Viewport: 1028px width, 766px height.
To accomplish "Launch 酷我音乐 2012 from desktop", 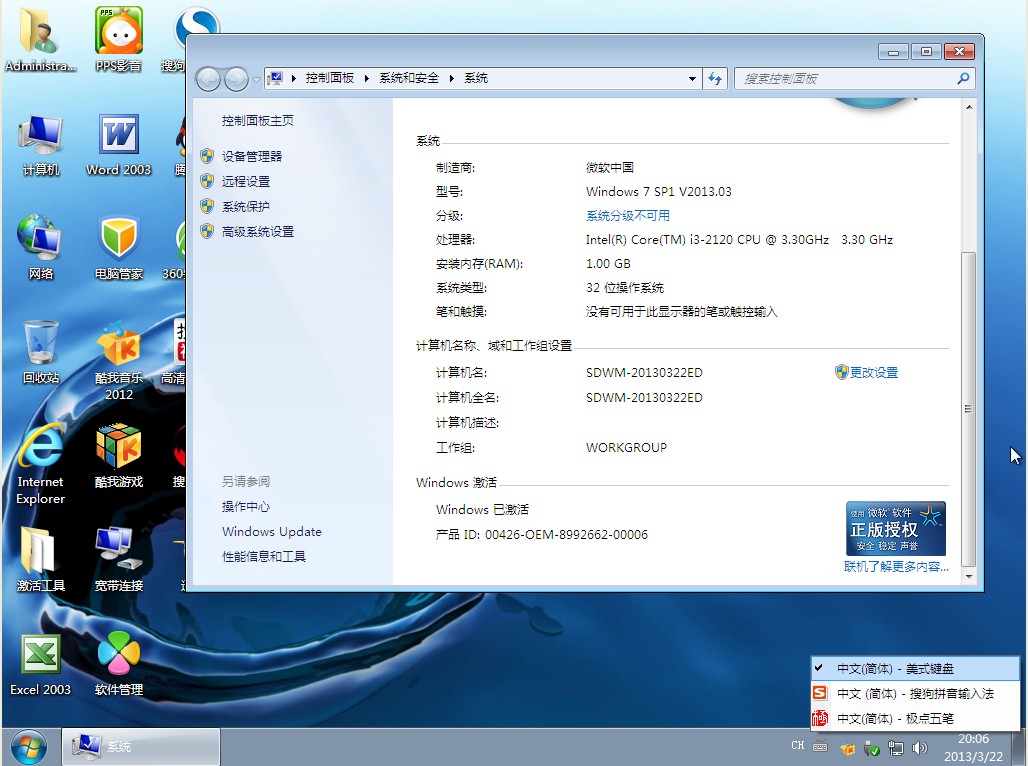I will pos(119,361).
